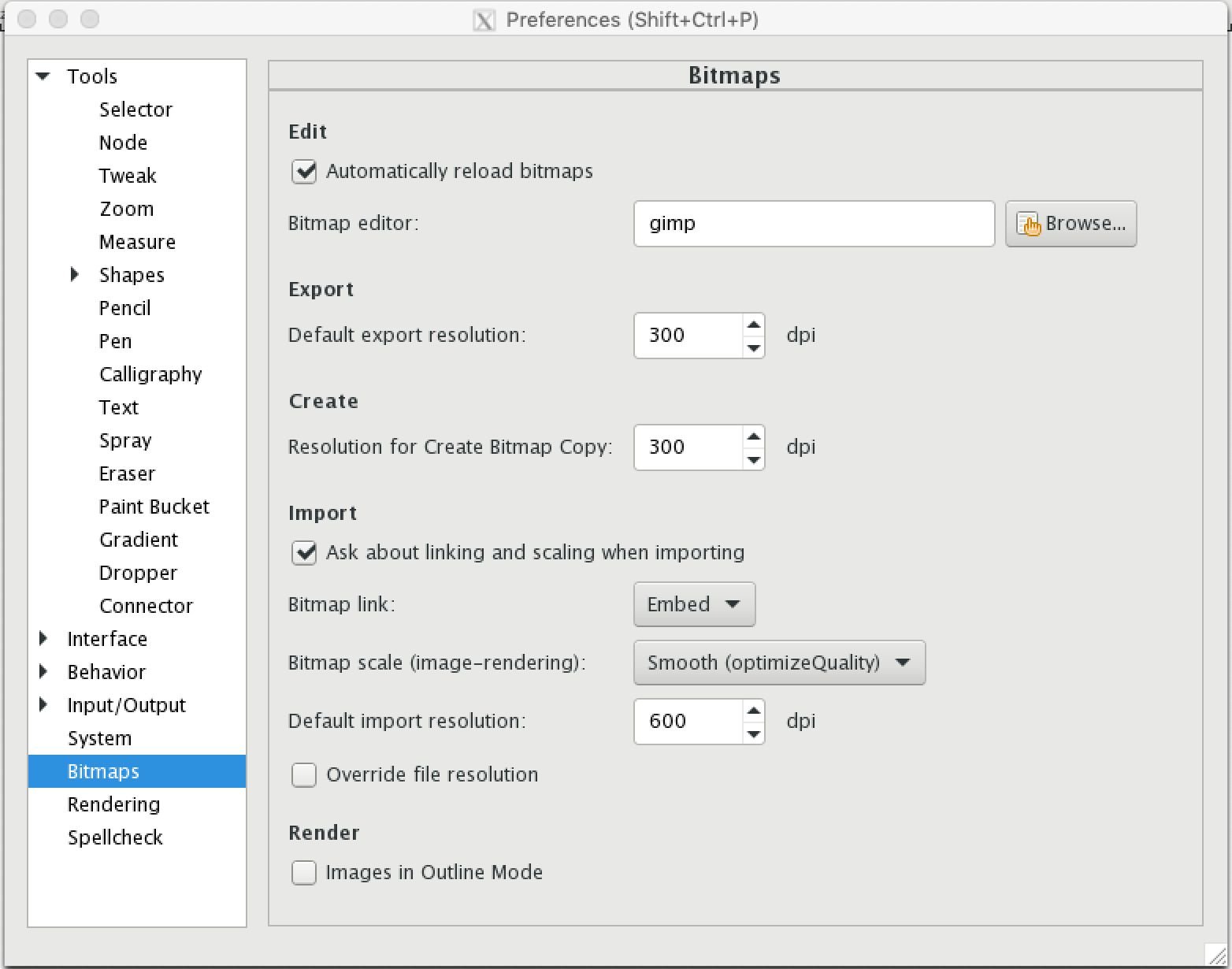Increase default export resolution with up arrow
This screenshot has height=969, width=1232.
pos(752,325)
